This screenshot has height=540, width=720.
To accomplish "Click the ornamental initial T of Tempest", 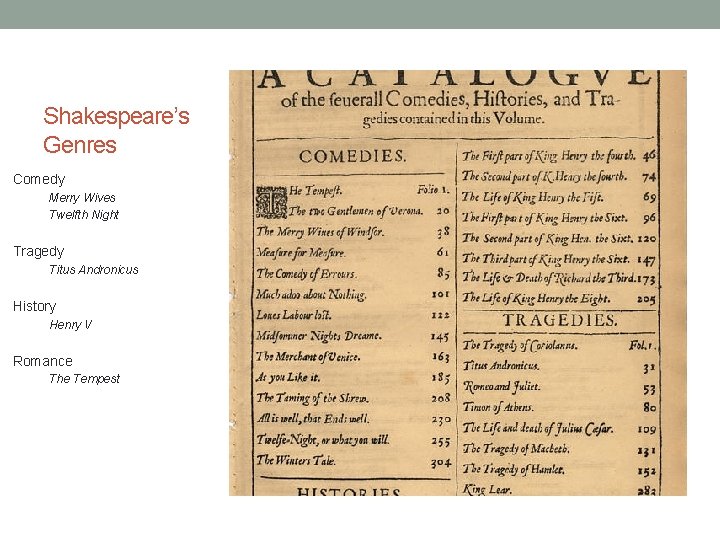I will click(271, 202).
